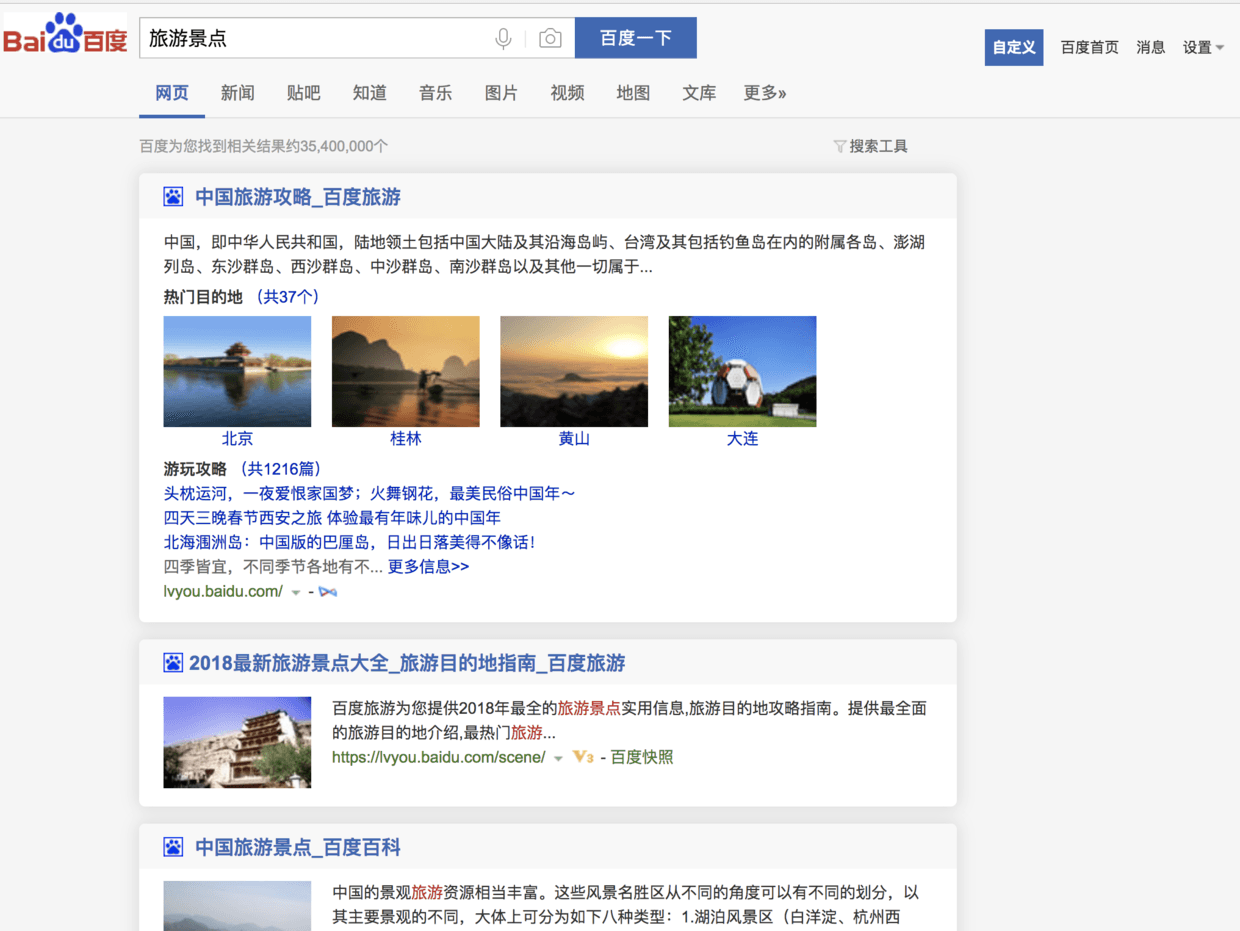Click the filter icon next to 搜索工具
The height and width of the screenshot is (931, 1240).
pyautogui.click(x=840, y=147)
